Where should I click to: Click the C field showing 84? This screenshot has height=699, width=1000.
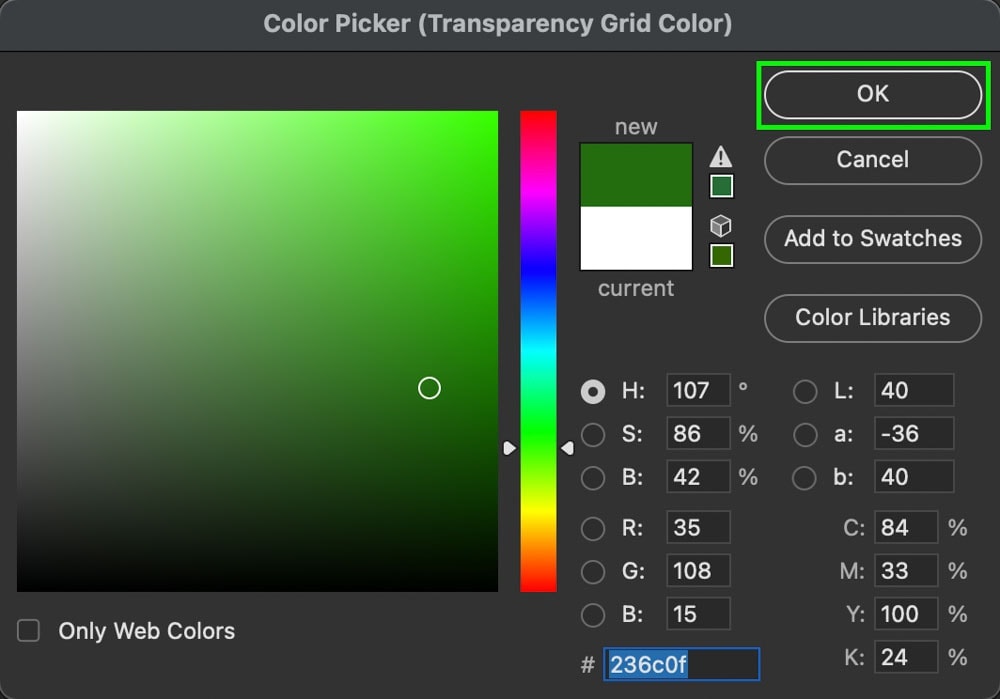pos(906,527)
